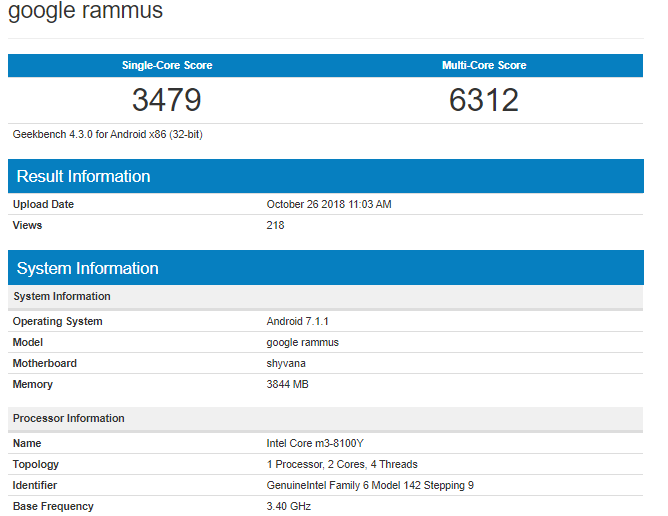Select the 'Android 7.1.1' value

coord(297,321)
